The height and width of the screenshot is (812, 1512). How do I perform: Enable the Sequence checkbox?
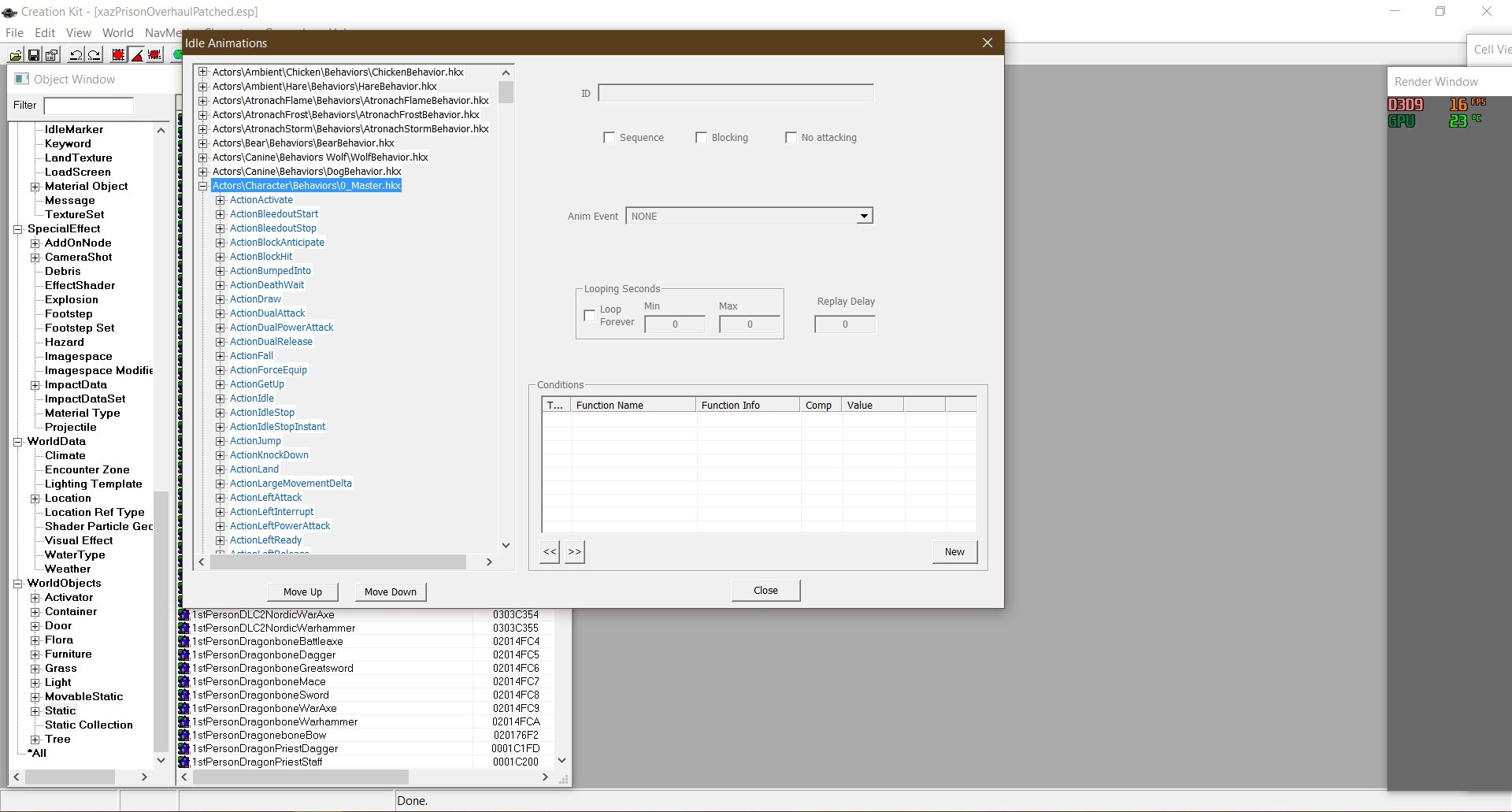(x=609, y=137)
